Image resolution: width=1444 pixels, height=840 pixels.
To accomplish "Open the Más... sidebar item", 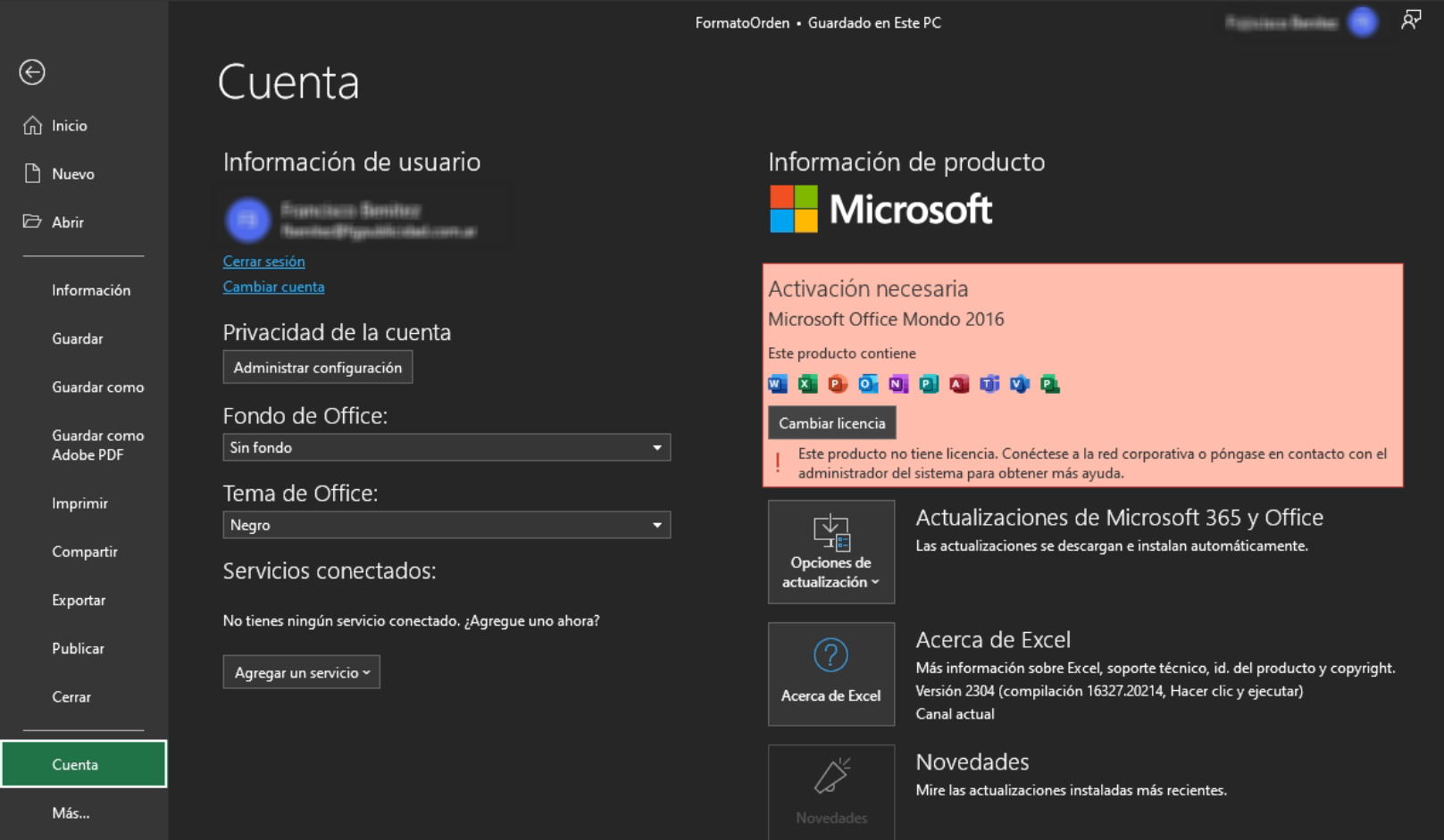I will coord(71,812).
